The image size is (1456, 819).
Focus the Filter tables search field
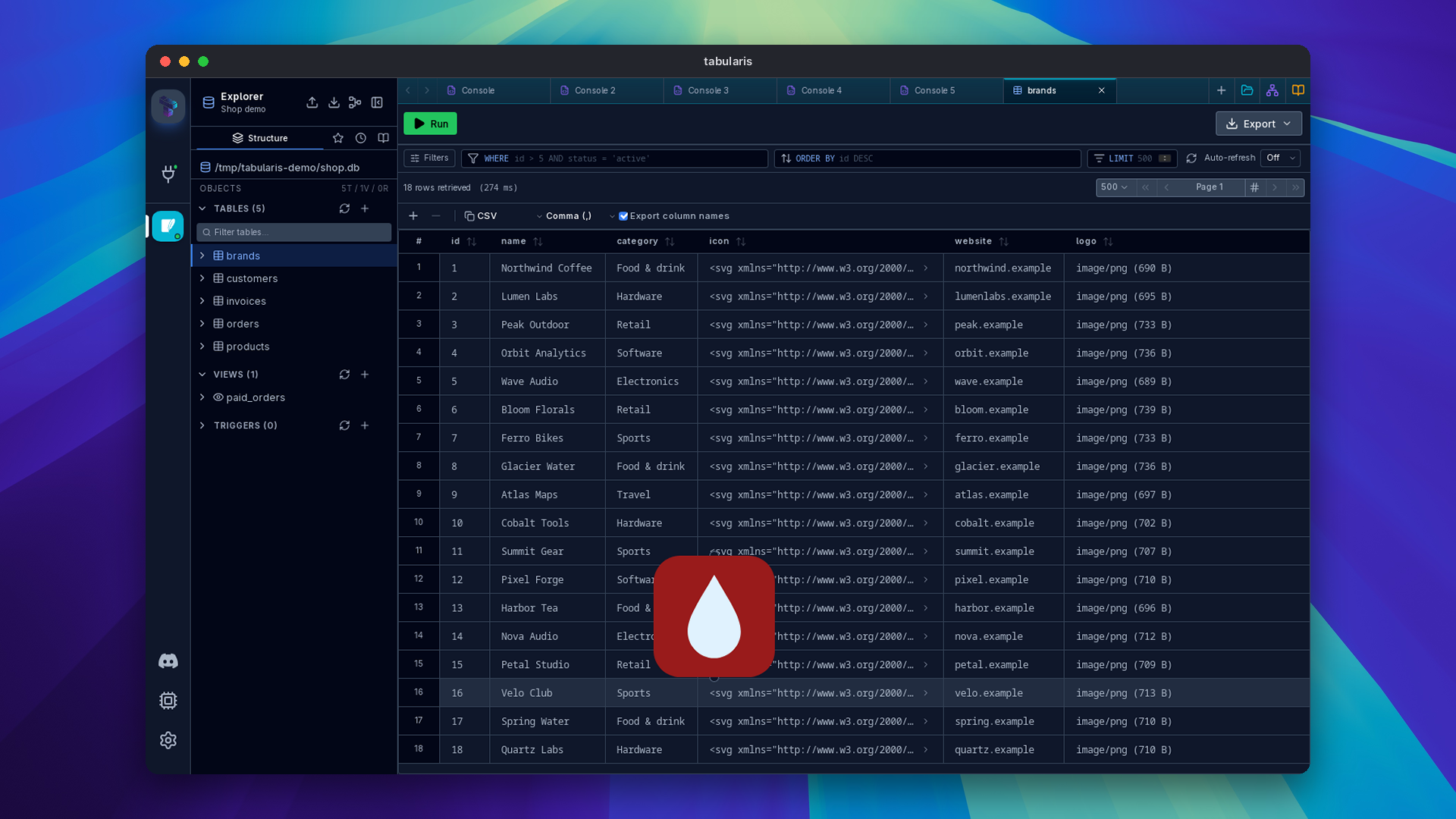point(294,232)
